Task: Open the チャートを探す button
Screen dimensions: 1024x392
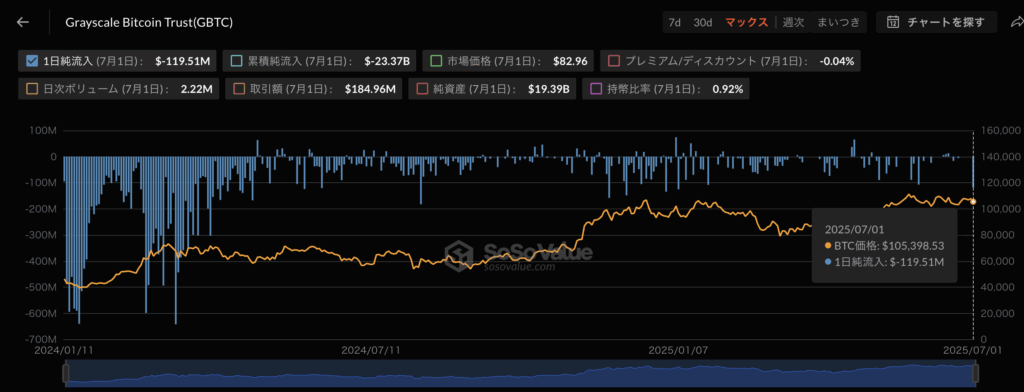Action: pos(936,22)
